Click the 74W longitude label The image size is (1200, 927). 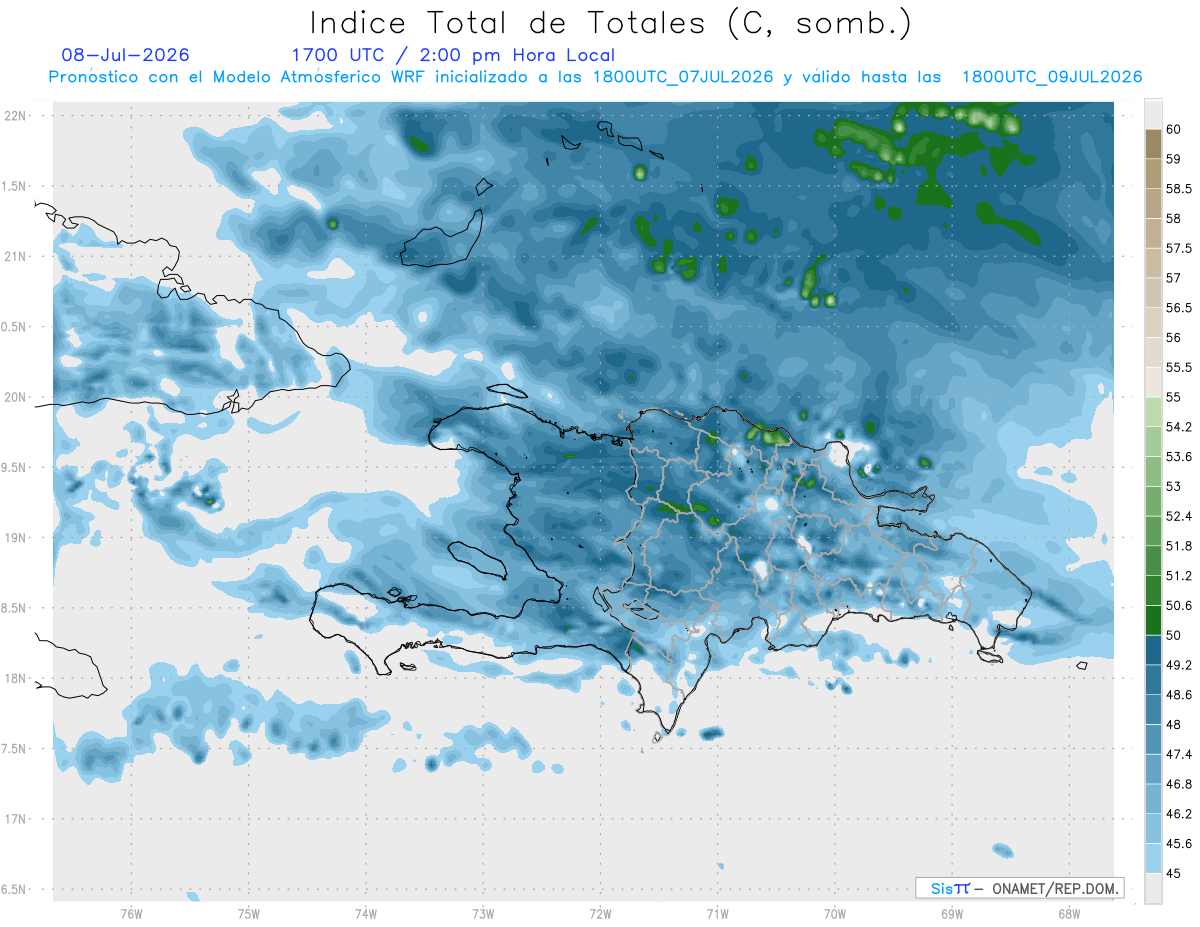point(365,912)
